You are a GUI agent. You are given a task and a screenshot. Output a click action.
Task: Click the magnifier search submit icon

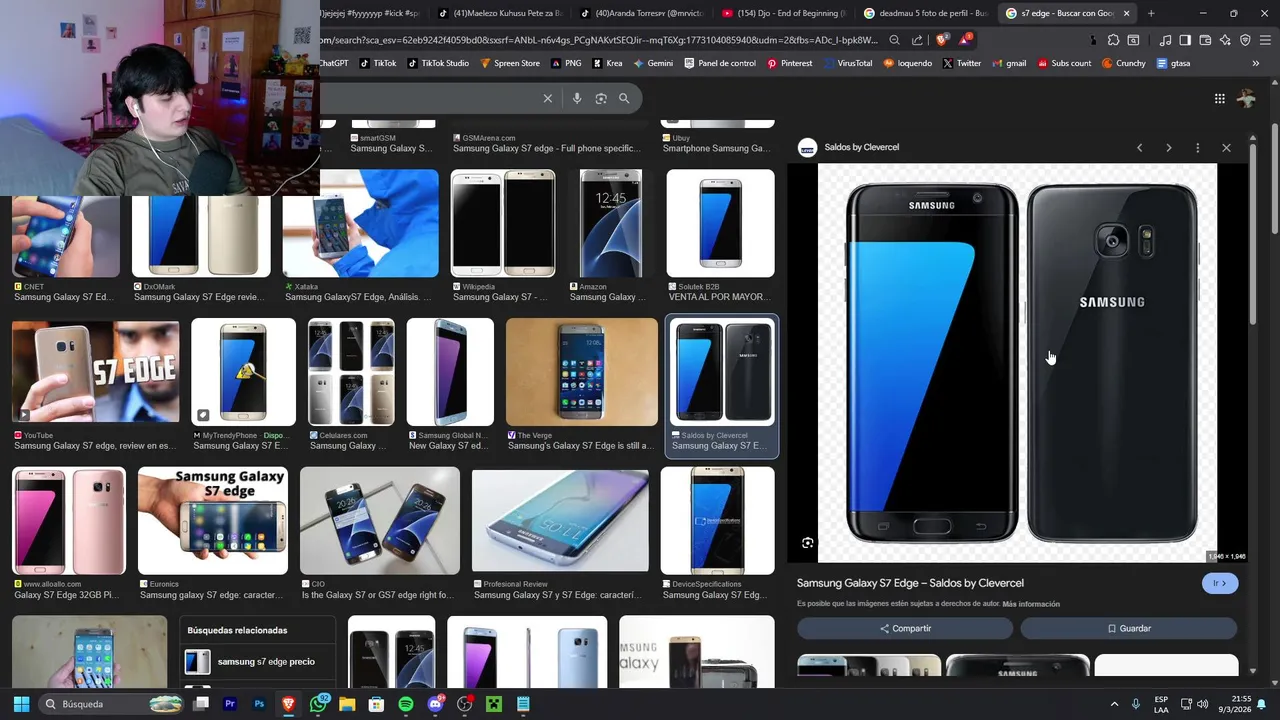[624, 98]
